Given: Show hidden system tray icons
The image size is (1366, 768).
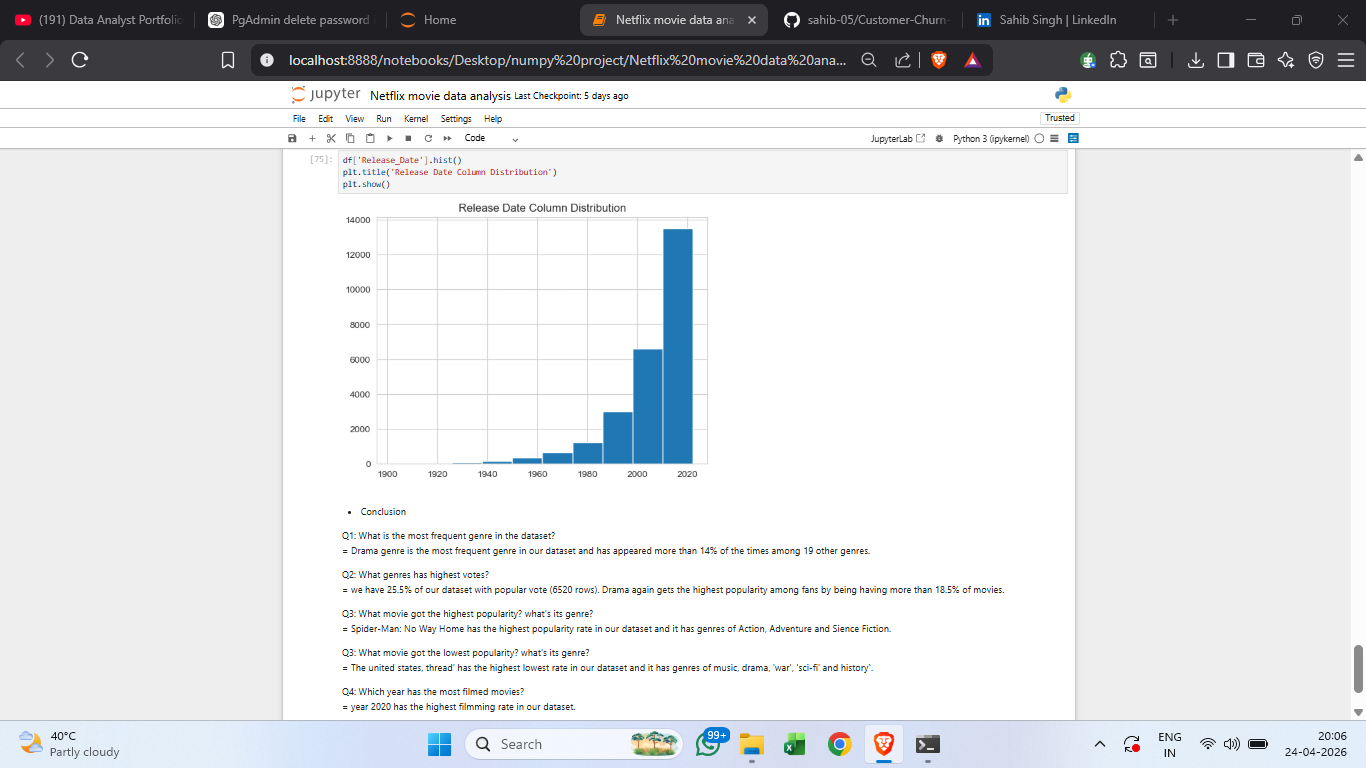Looking at the screenshot, I should pos(1100,744).
